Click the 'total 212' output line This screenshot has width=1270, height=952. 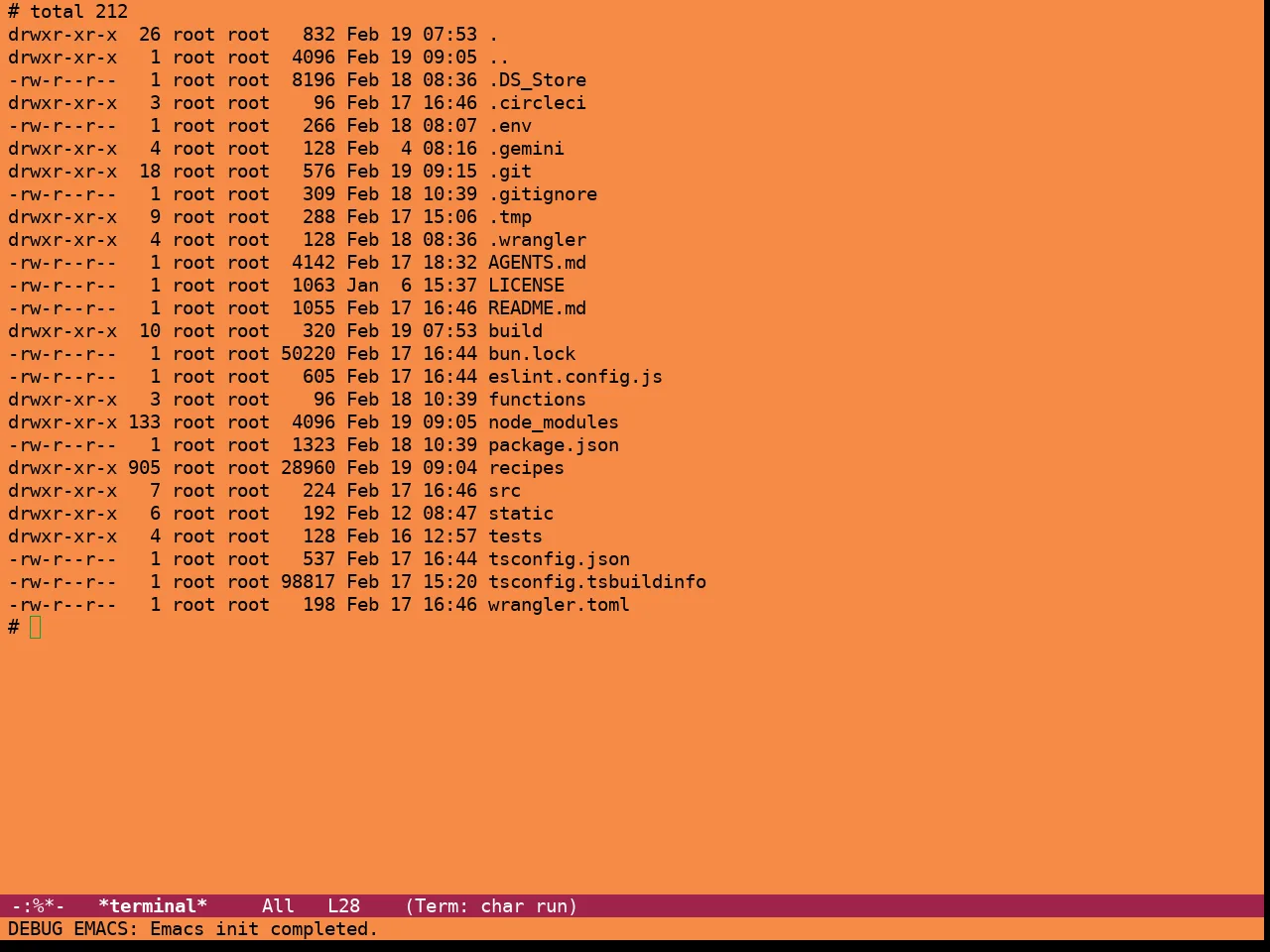[78, 12]
